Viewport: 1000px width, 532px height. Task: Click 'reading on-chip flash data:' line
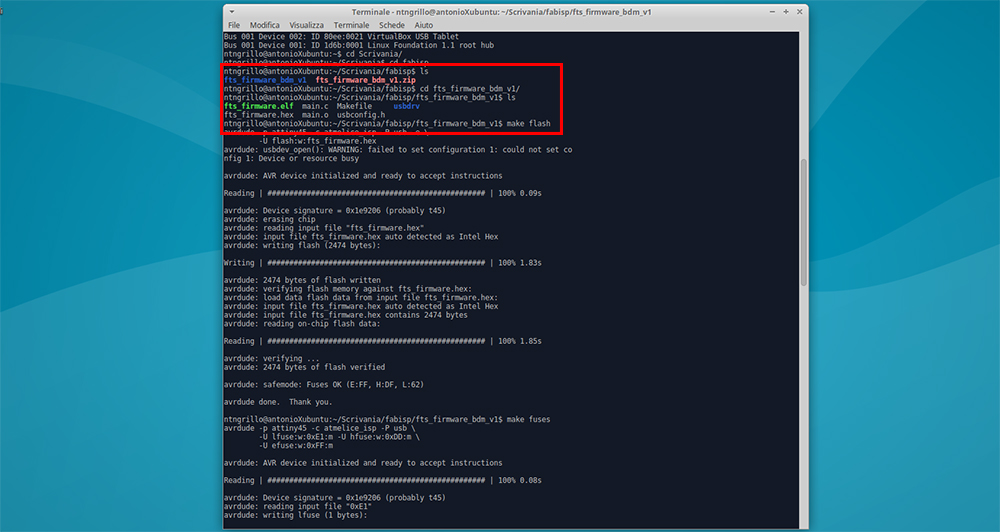[302, 324]
